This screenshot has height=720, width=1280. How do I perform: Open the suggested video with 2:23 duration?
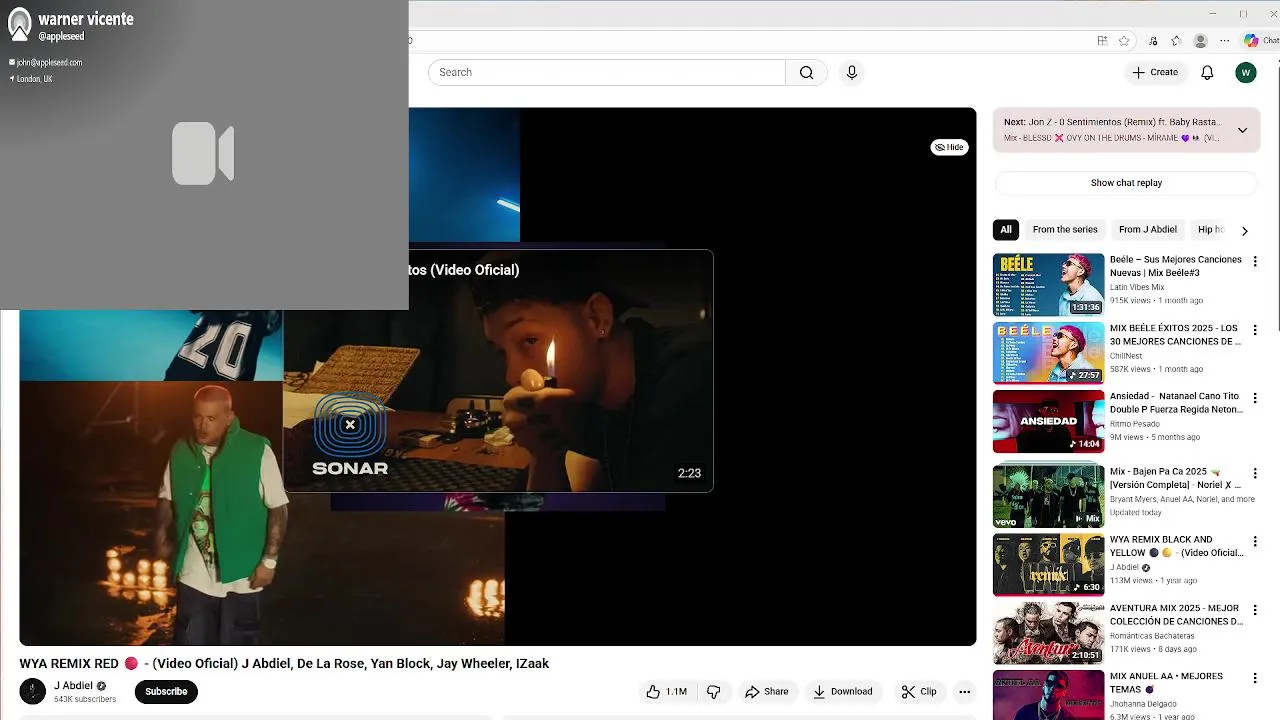coord(499,371)
